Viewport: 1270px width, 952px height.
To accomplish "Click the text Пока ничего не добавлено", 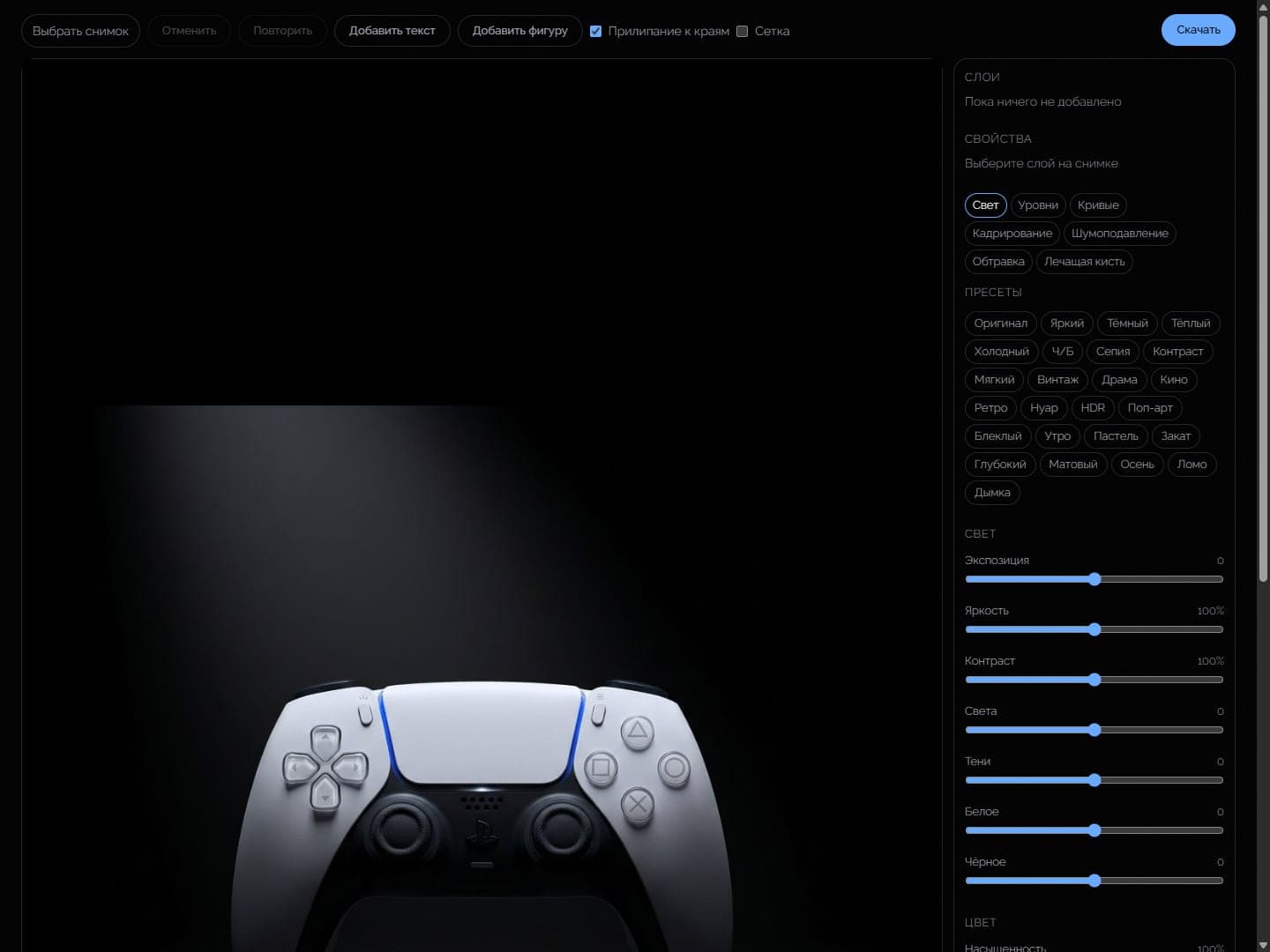I will tap(1043, 102).
